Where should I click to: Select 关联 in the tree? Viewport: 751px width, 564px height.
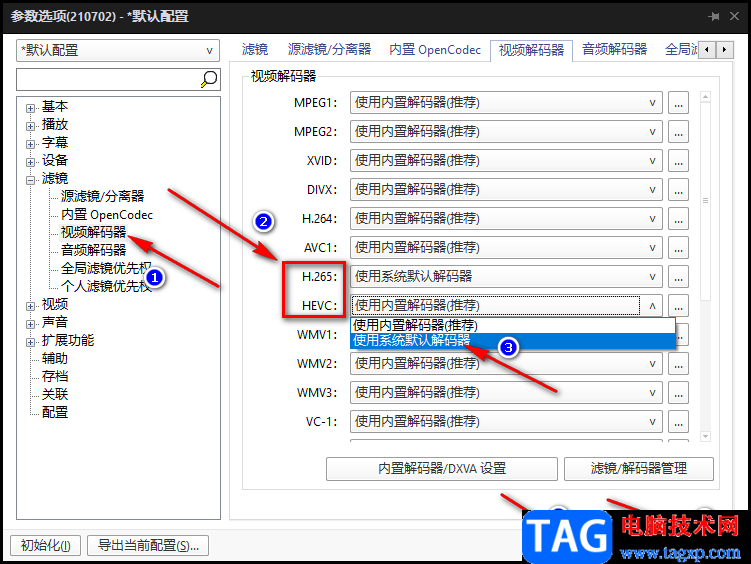(55, 394)
